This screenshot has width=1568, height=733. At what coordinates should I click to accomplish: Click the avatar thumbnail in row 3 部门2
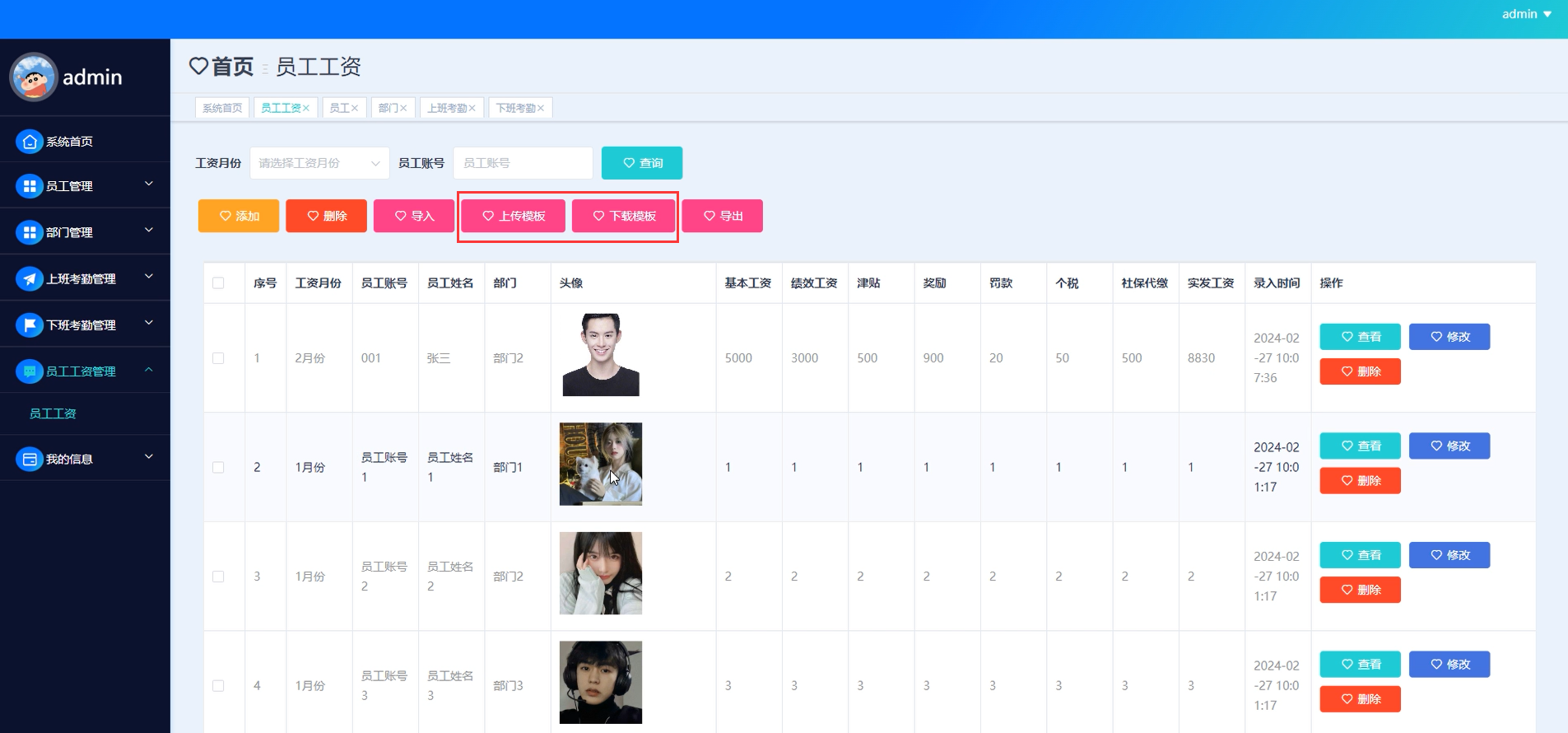tap(601, 573)
